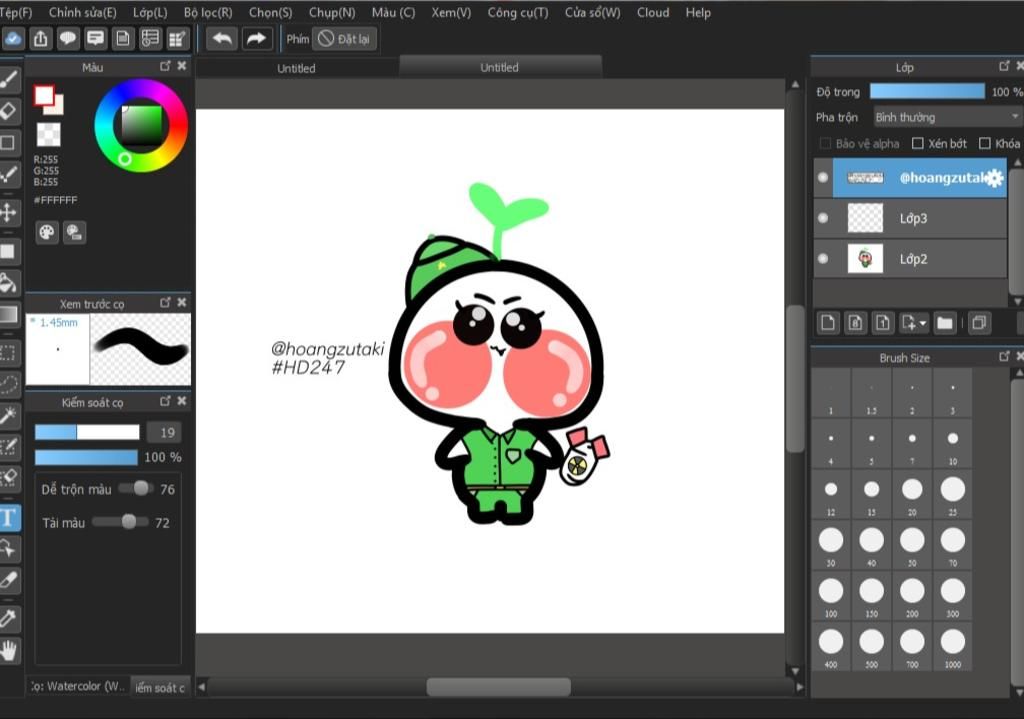Duplicate layer using the copy icon
Image resolution: width=1024 pixels, height=719 pixels.
coord(979,323)
